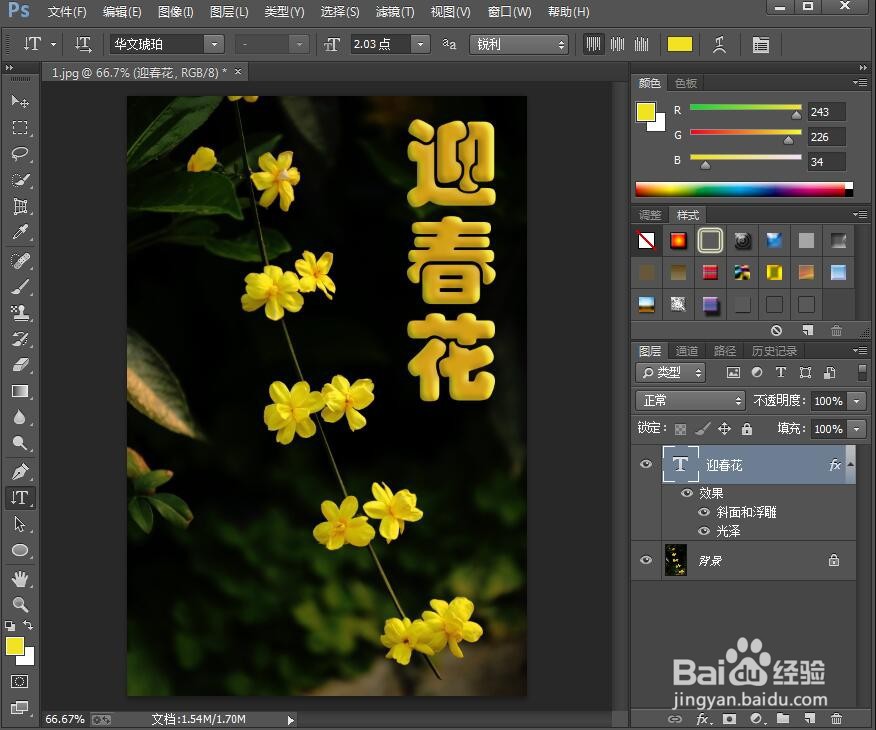
Task: Select the Quick Selection tool
Action: [x=20, y=180]
